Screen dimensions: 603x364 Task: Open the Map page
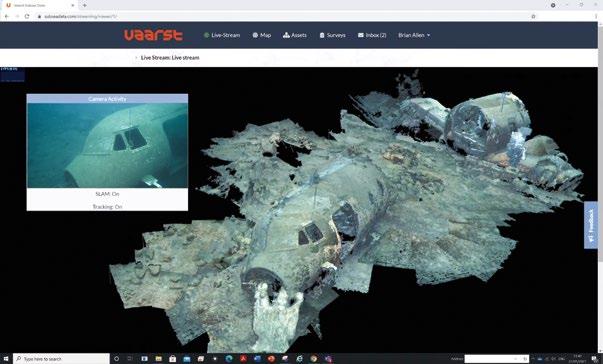[262, 35]
